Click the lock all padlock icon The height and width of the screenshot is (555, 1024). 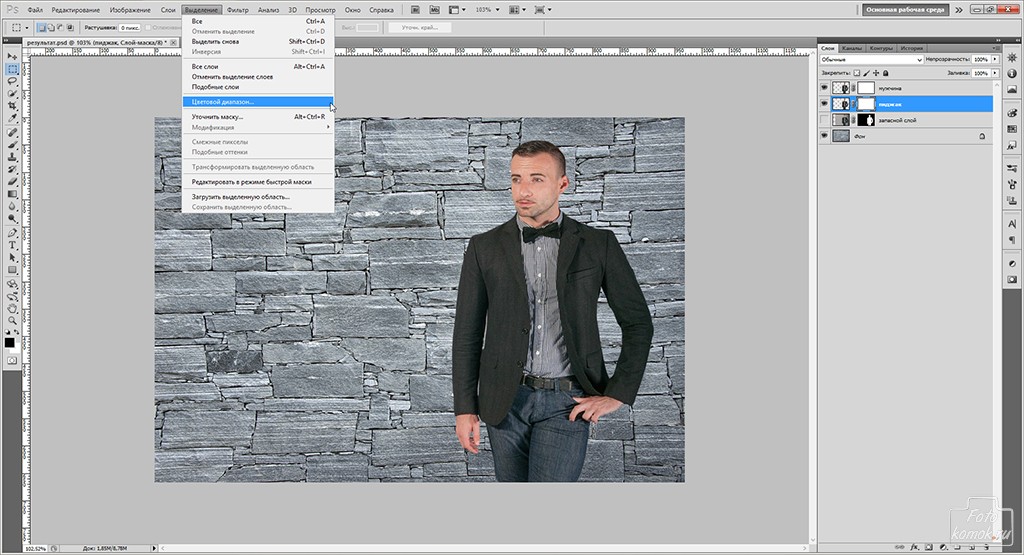pos(886,73)
